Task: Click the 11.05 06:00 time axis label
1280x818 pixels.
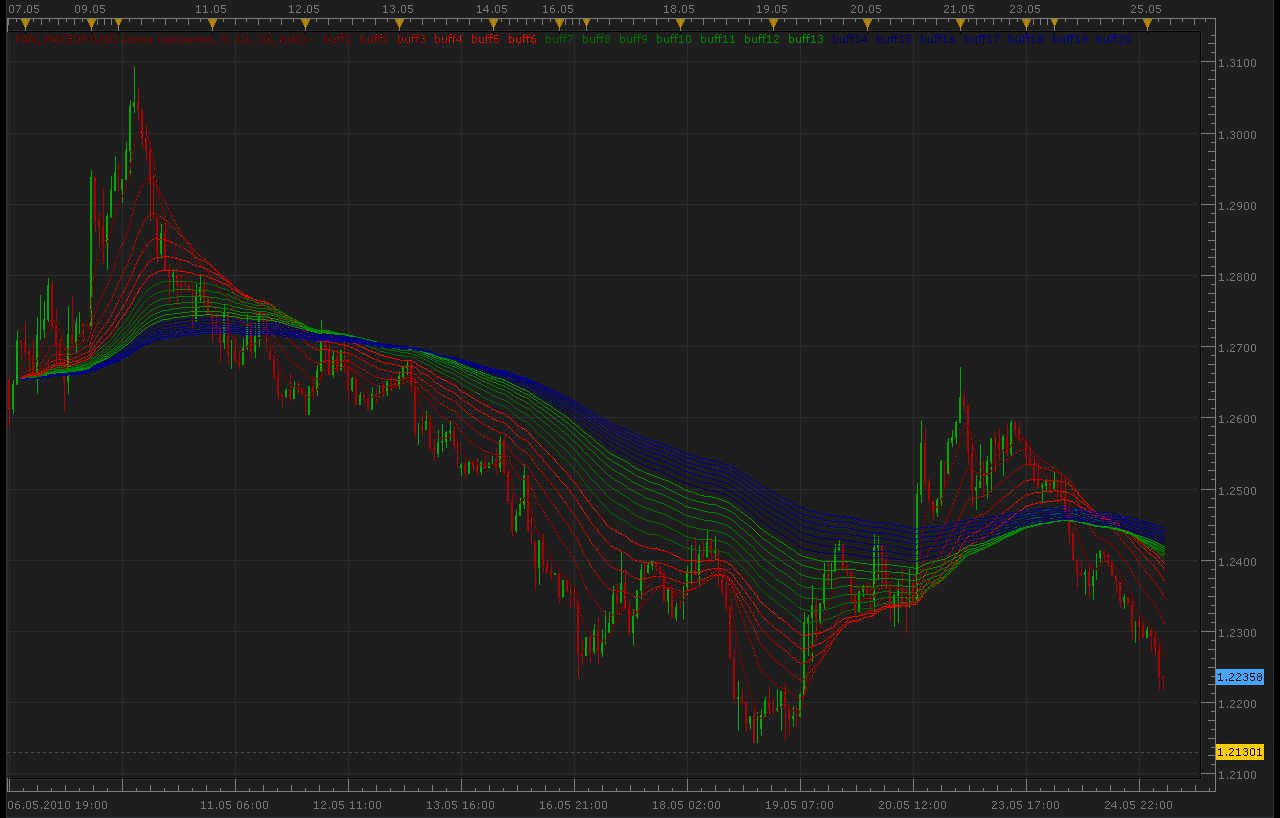Action: coord(234,804)
